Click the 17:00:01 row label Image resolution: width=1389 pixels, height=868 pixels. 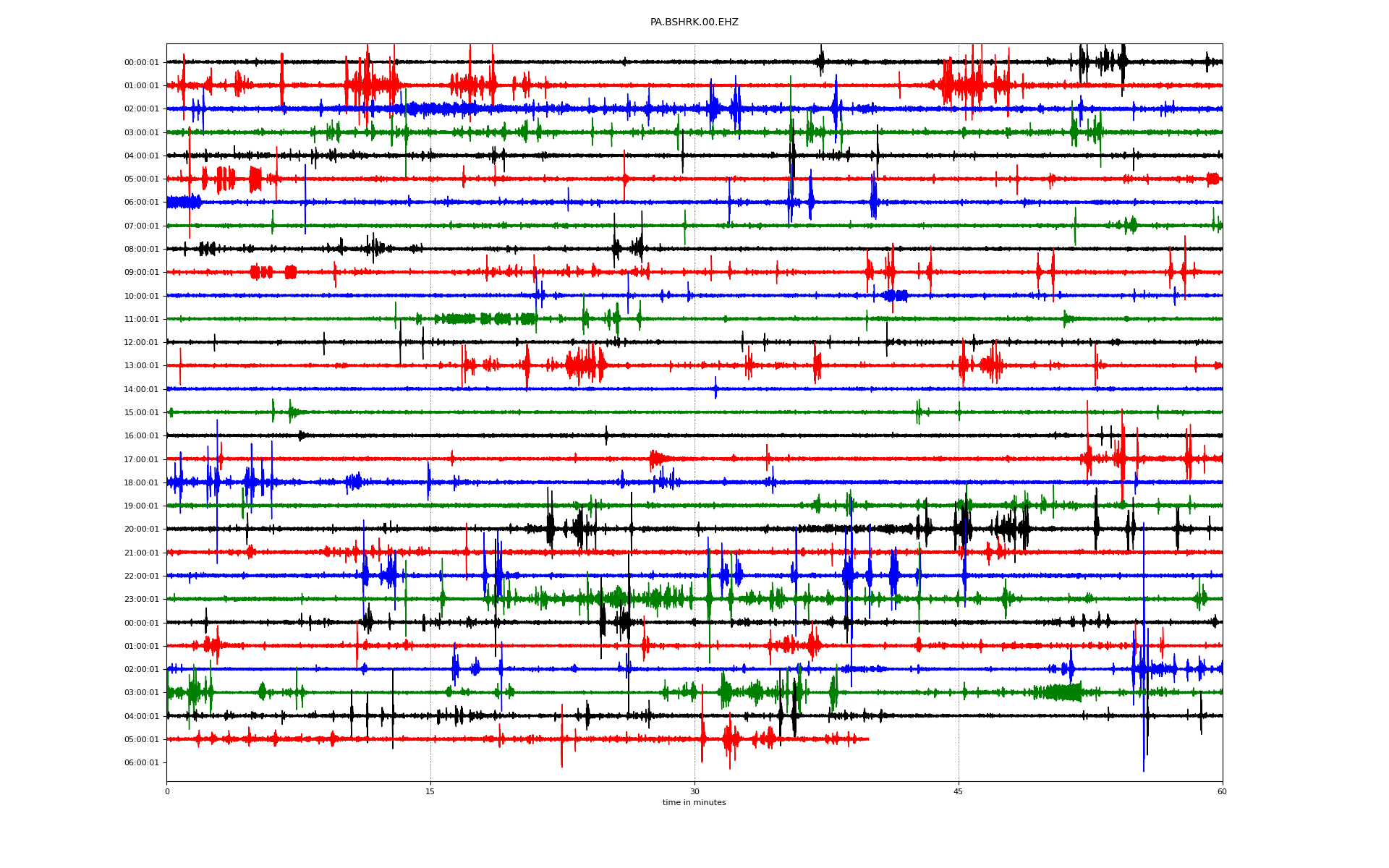coord(141,459)
